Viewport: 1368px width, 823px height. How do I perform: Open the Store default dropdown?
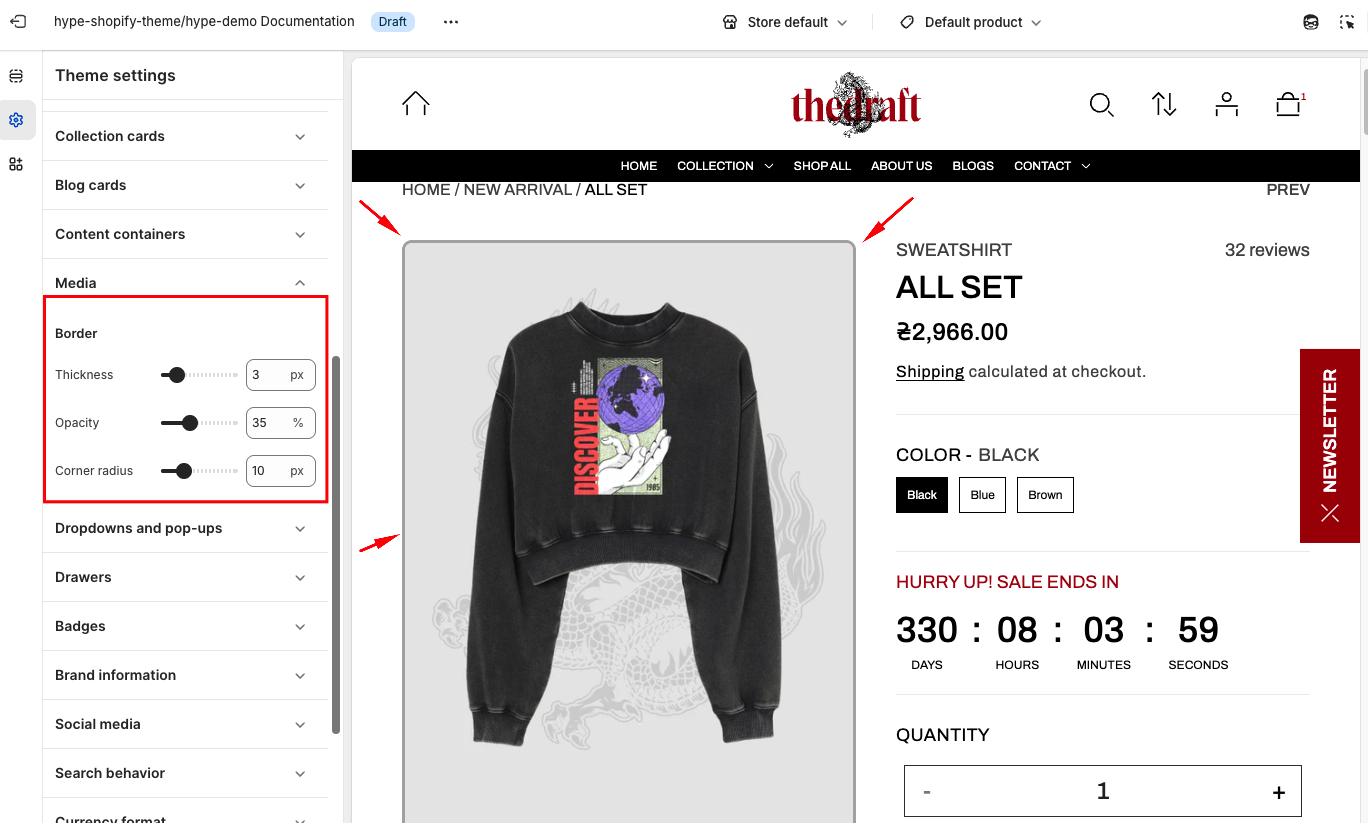pos(785,22)
